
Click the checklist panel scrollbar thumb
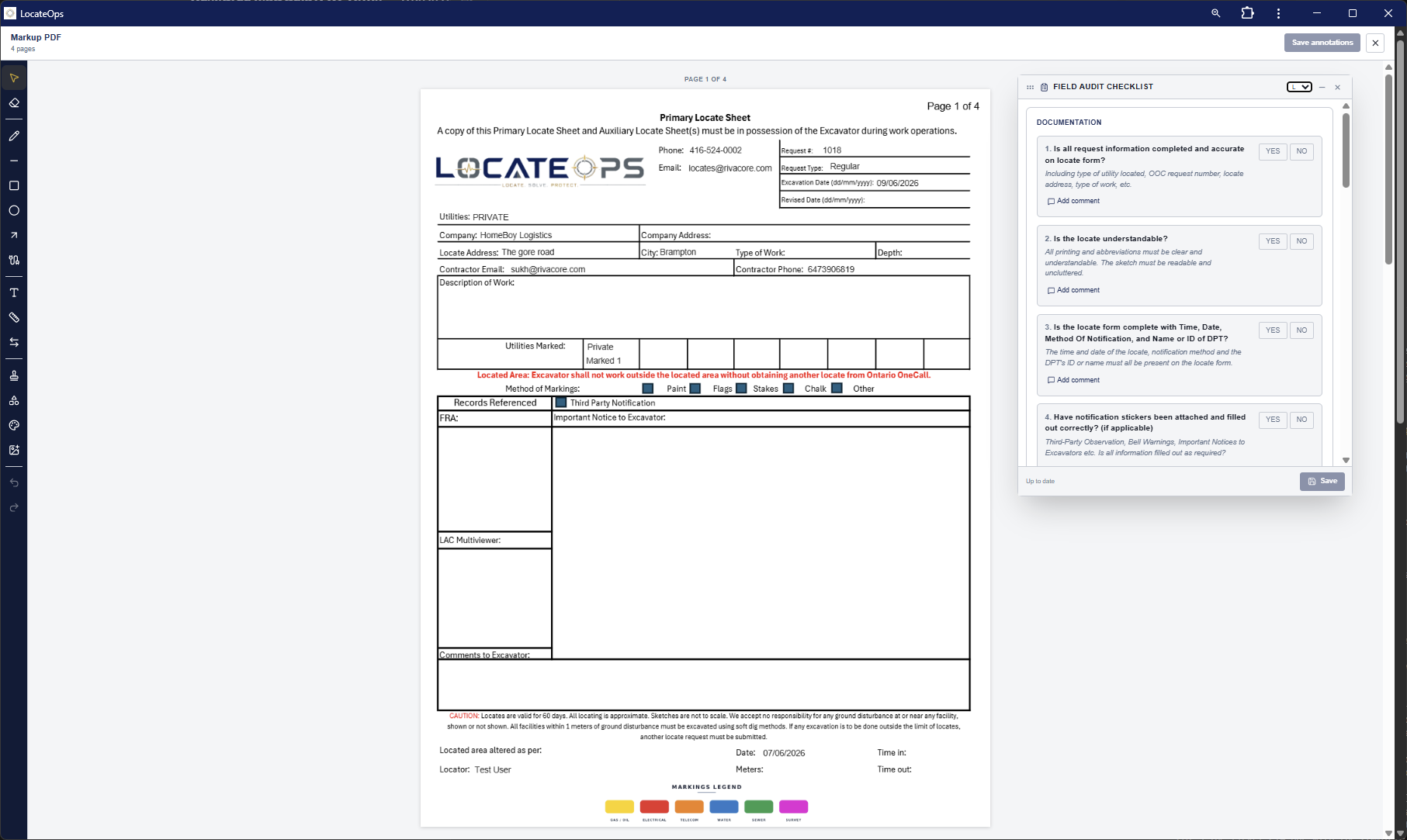(x=1346, y=150)
